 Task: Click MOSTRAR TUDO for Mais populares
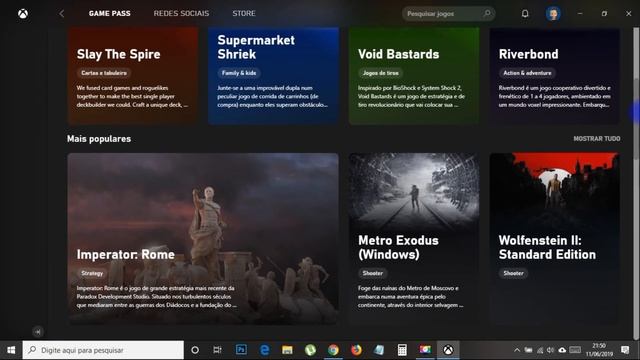[597, 139]
